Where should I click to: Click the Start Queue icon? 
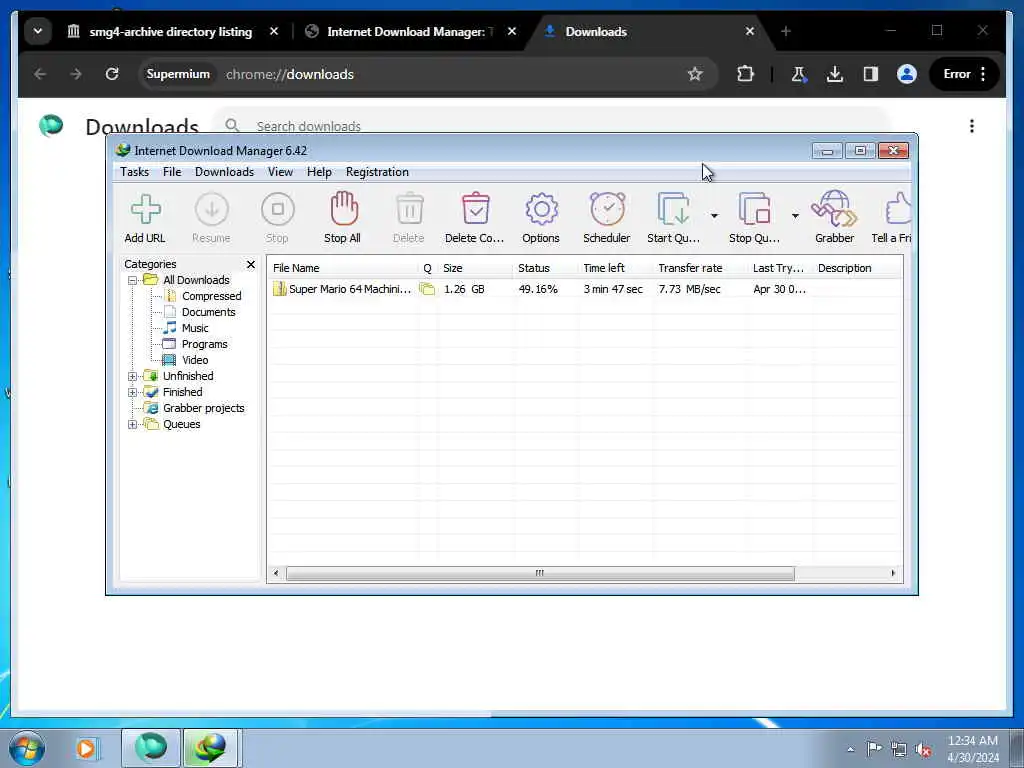[673, 209]
